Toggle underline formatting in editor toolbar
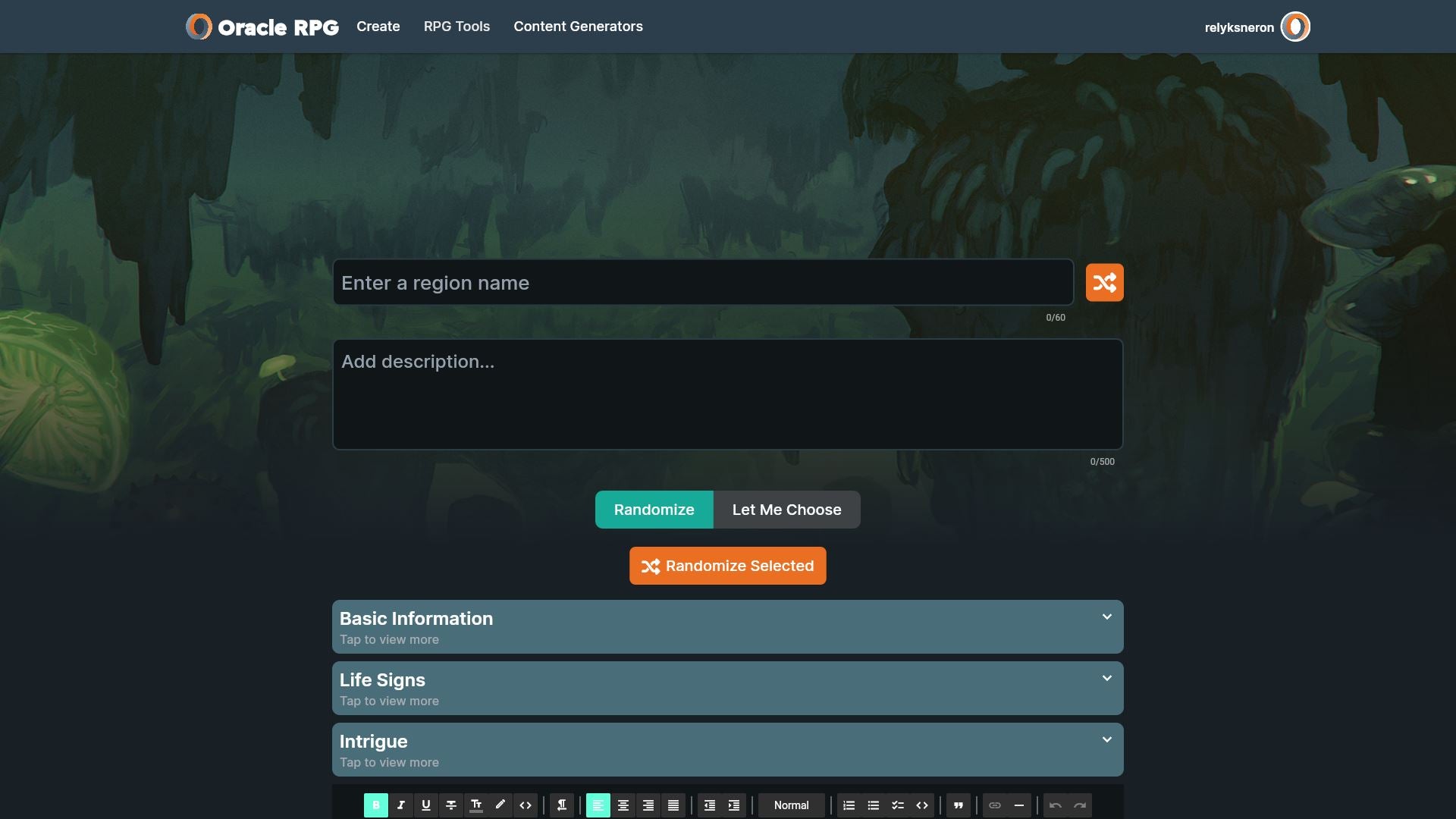 pos(425,805)
